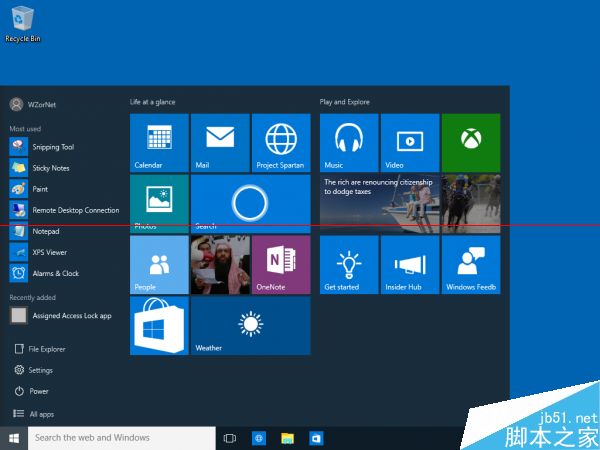The image size is (600, 450).
Task: Open Remote Desktop Connection
Action: (64, 210)
